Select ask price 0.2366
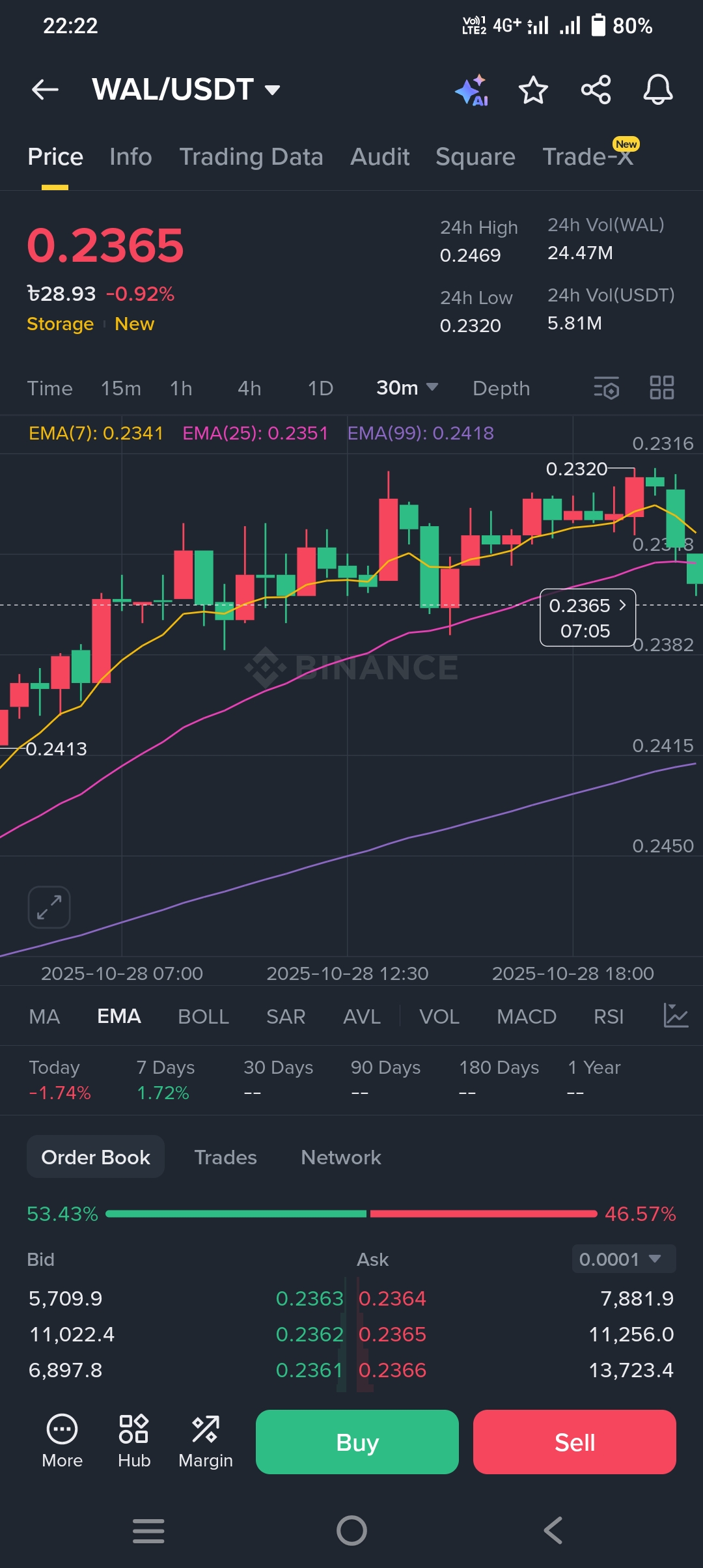Viewport: 703px width, 1568px height. tap(393, 1370)
